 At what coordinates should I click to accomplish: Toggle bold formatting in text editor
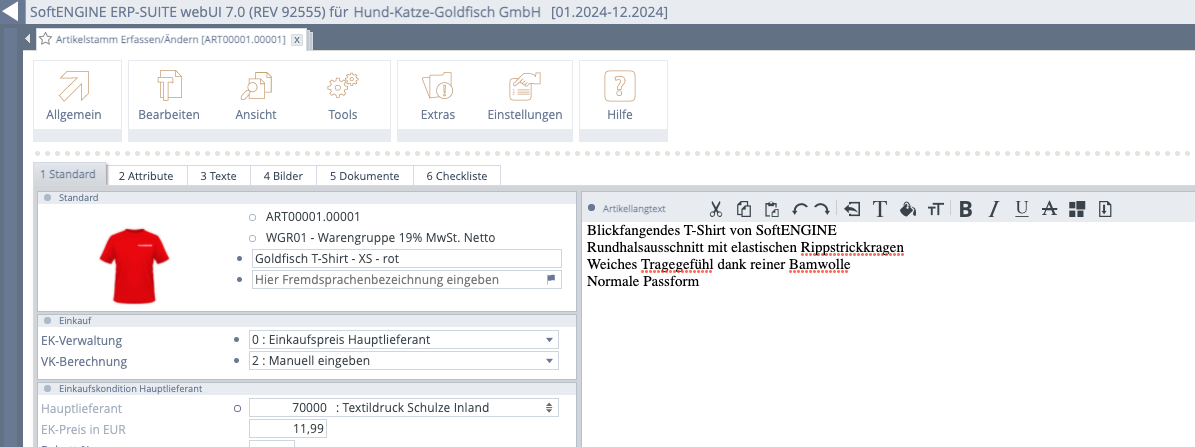(965, 209)
